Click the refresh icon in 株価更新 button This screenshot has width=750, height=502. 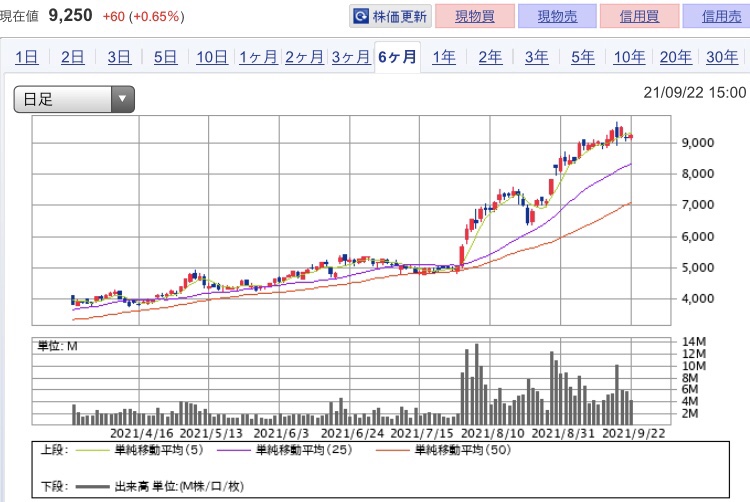click(360, 17)
